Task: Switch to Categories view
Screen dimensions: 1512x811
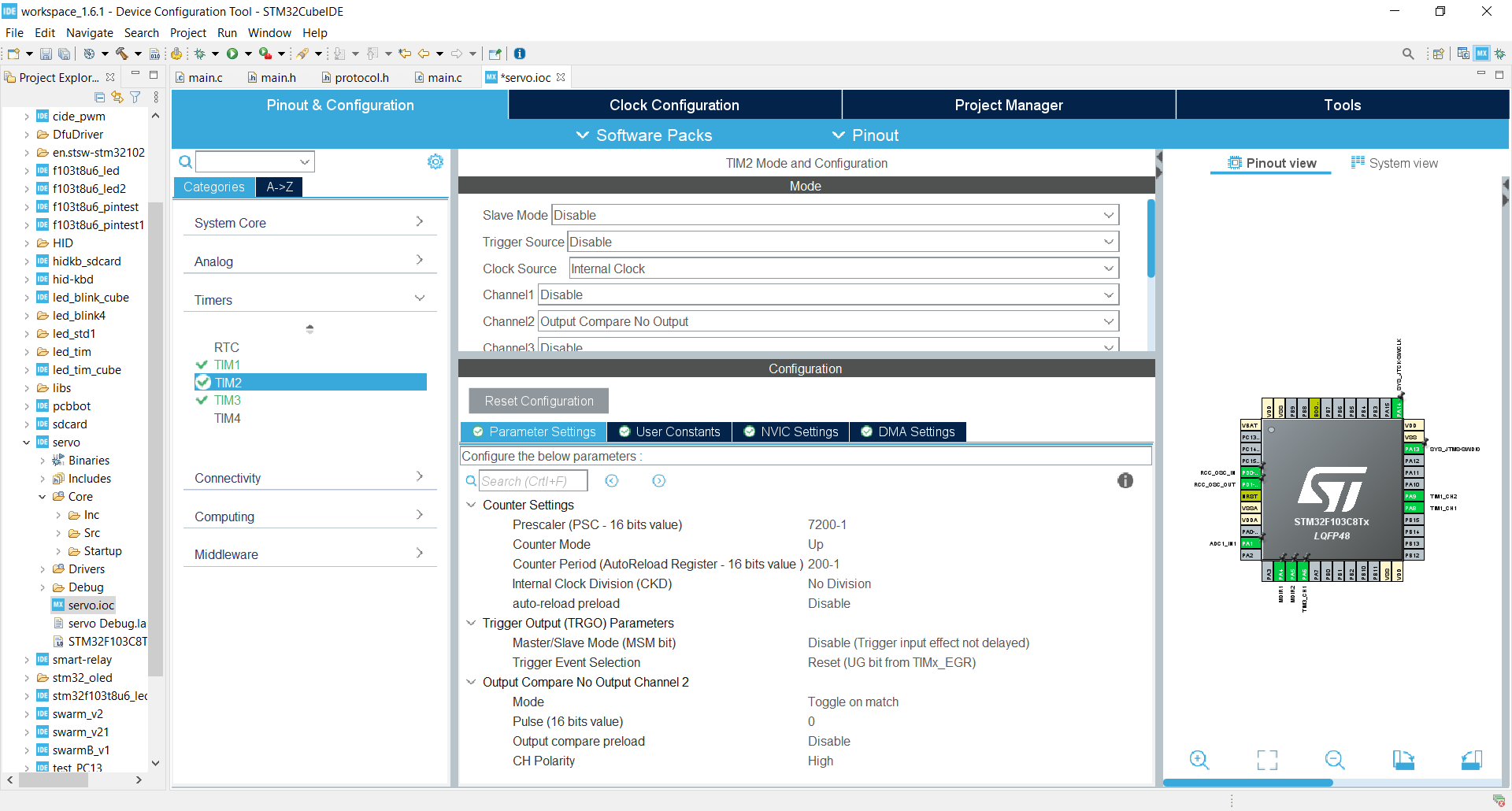Action: [214, 187]
